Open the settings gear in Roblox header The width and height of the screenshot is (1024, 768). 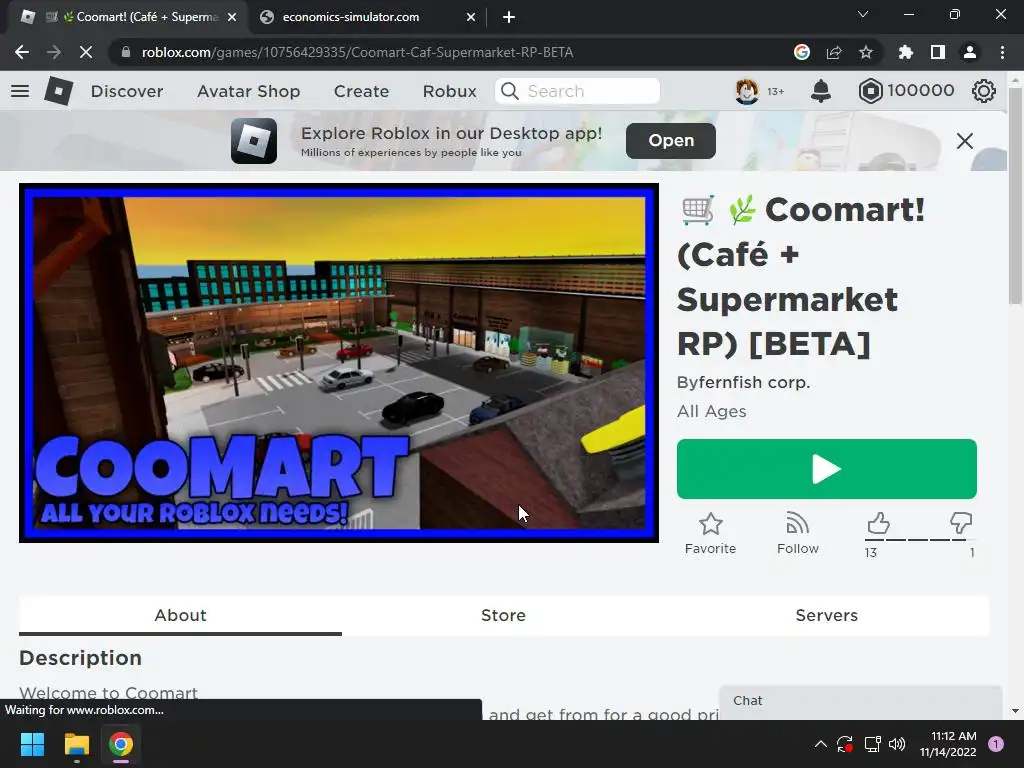[984, 91]
